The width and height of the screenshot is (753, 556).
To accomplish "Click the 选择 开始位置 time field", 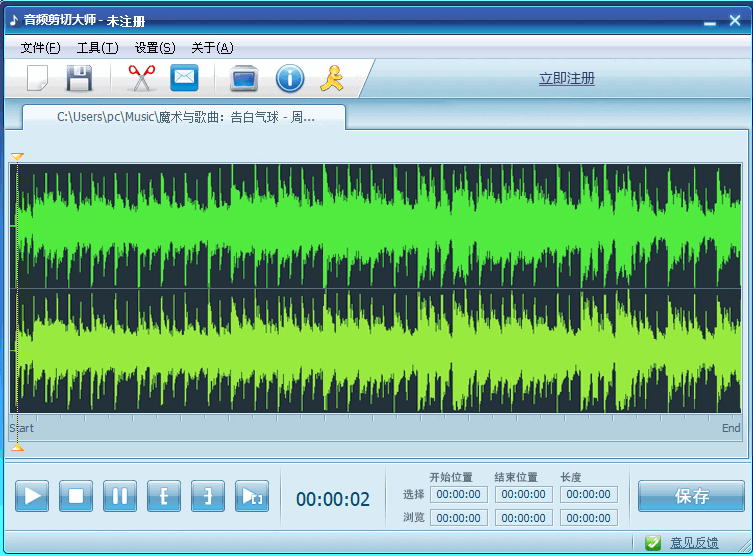I will 459,494.
